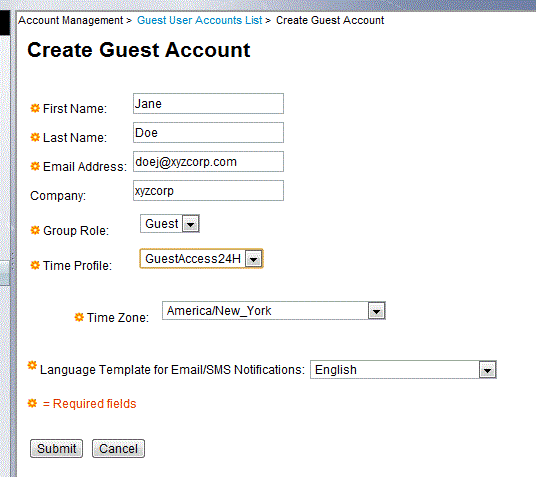536x477 pixels.
Task: Cancel the guest account creation
Action: tap(118, 448)
